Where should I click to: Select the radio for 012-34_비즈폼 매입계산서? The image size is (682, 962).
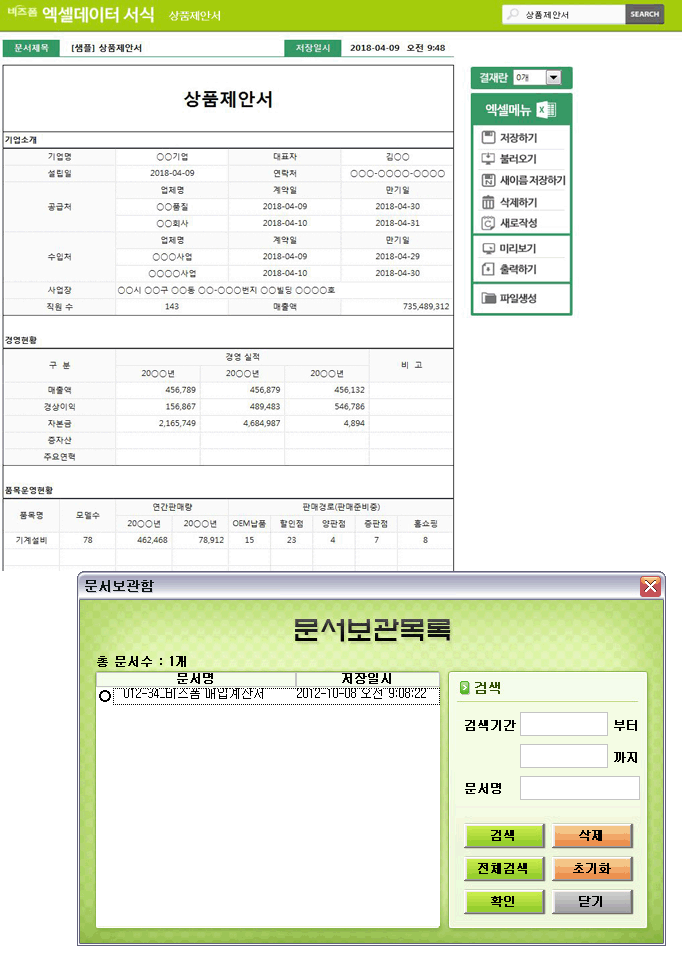104,696
